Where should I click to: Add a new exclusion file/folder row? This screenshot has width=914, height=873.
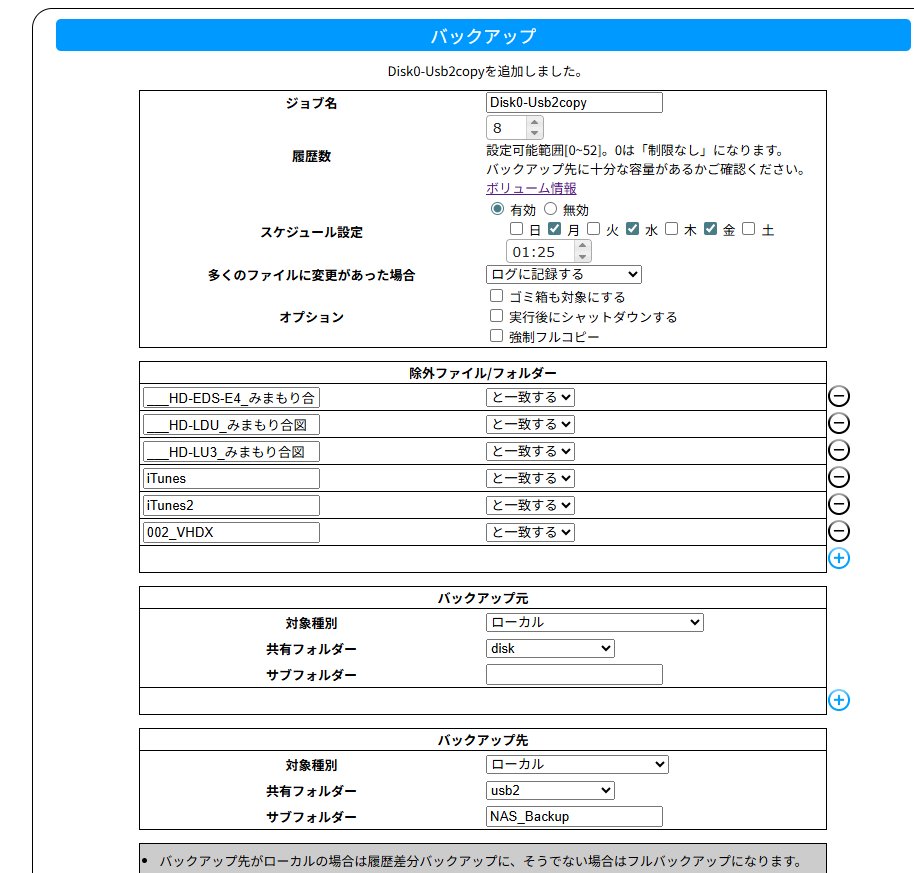point(839,558)
